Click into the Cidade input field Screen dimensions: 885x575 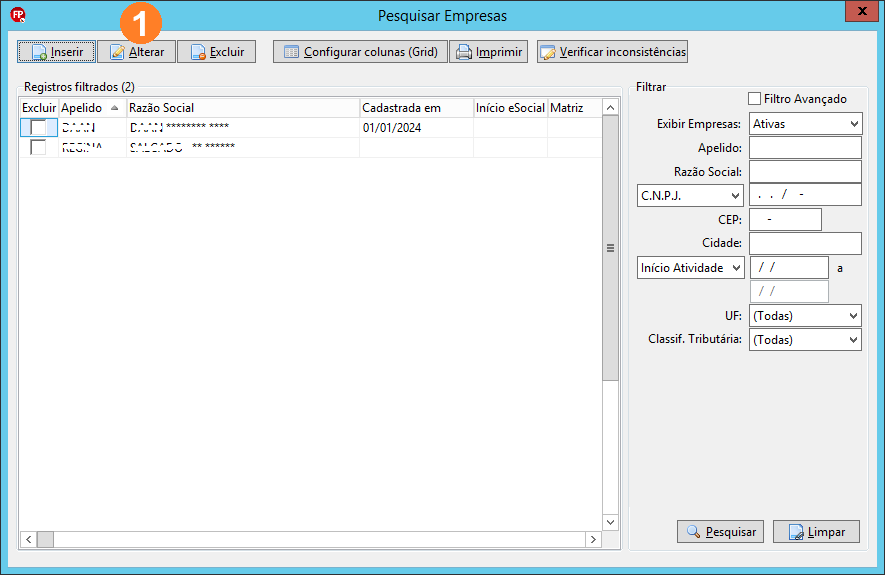(805, 243)
